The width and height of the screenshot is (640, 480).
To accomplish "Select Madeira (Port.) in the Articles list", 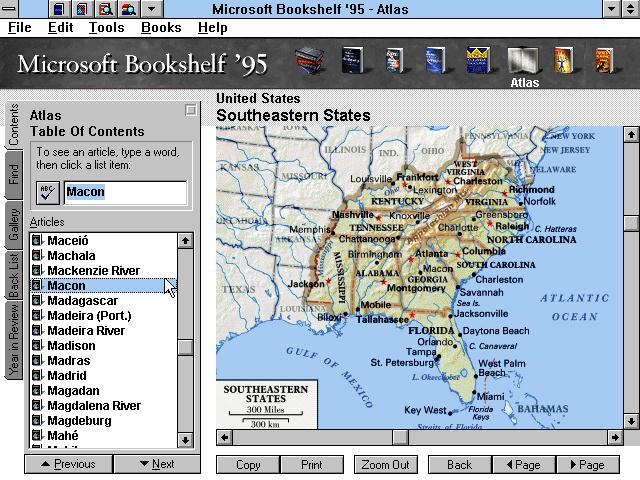I will point(104,316).
